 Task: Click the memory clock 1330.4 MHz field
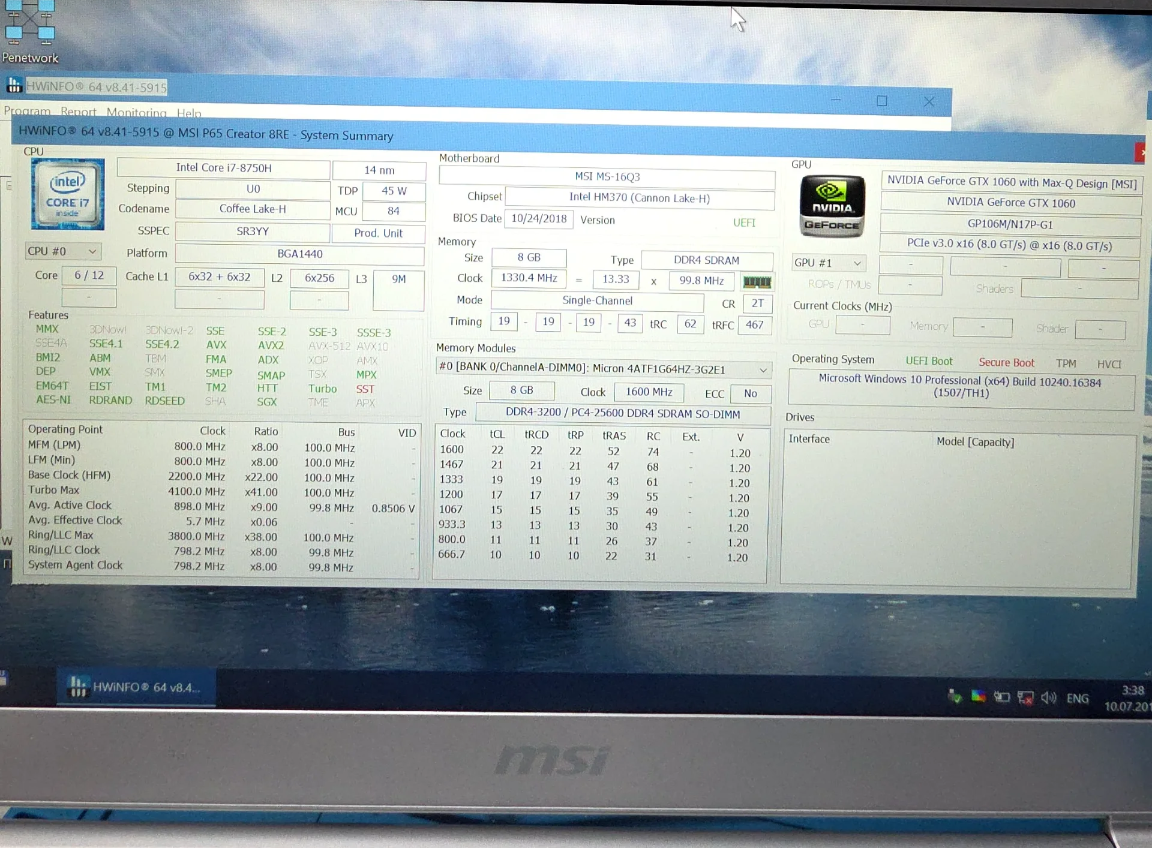529,279
